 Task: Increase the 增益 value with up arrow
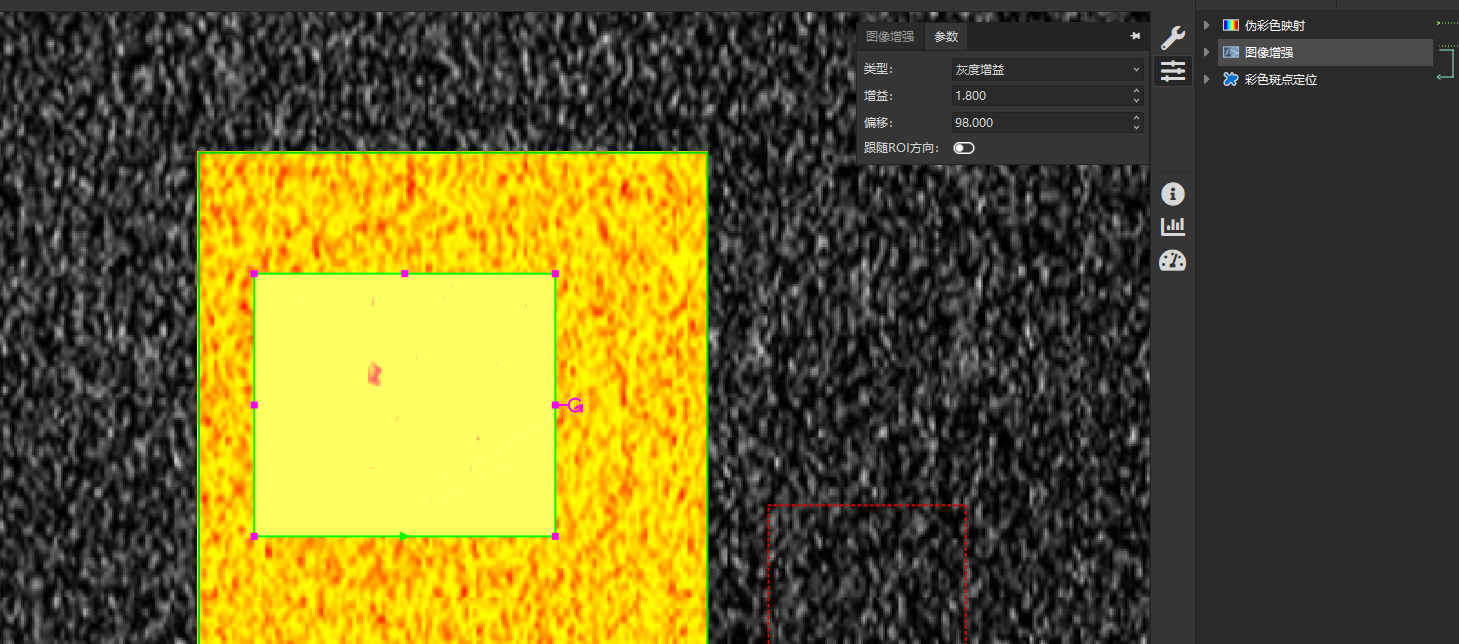(1136, 91)
